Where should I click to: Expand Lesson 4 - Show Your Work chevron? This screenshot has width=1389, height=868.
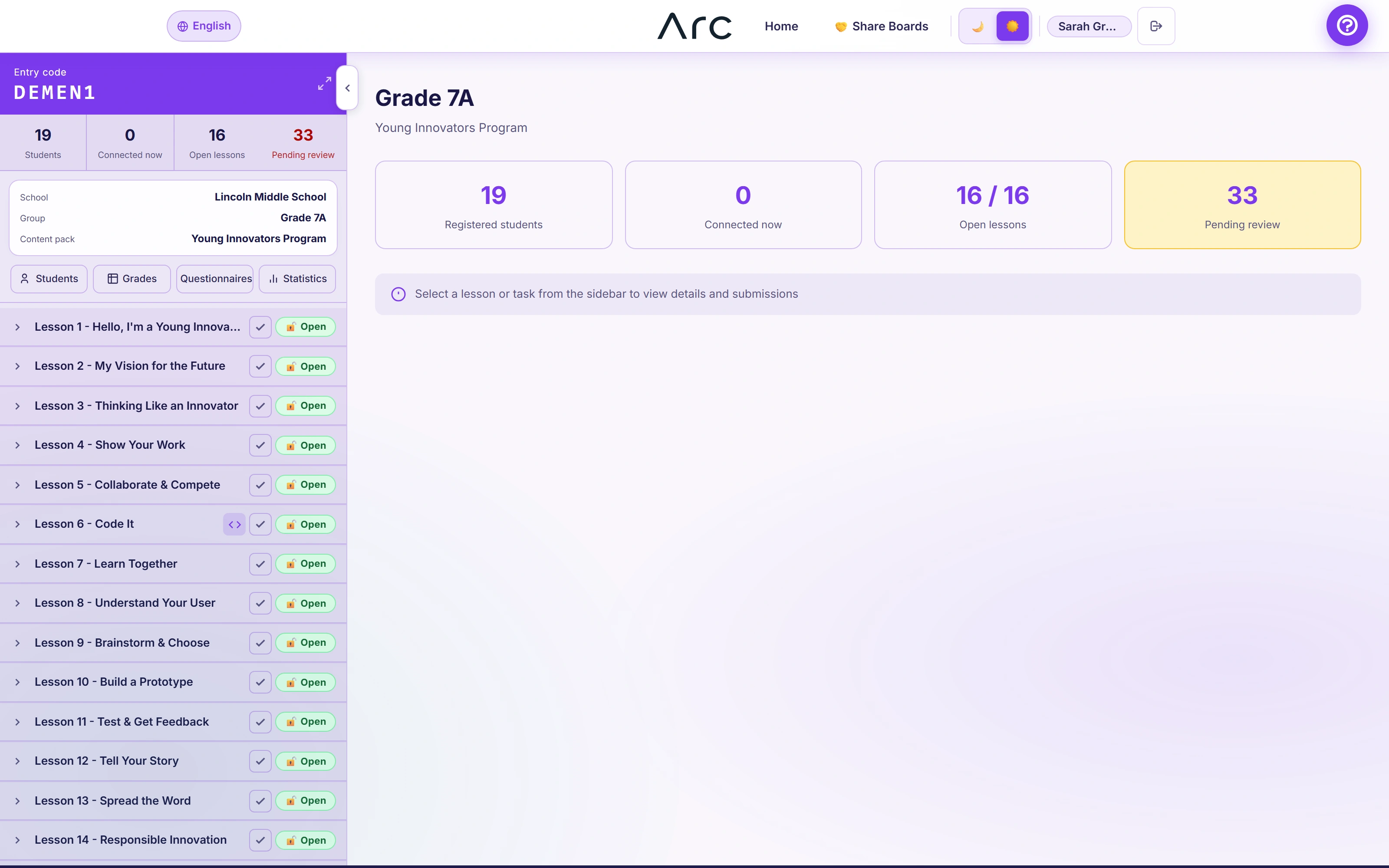18,445
